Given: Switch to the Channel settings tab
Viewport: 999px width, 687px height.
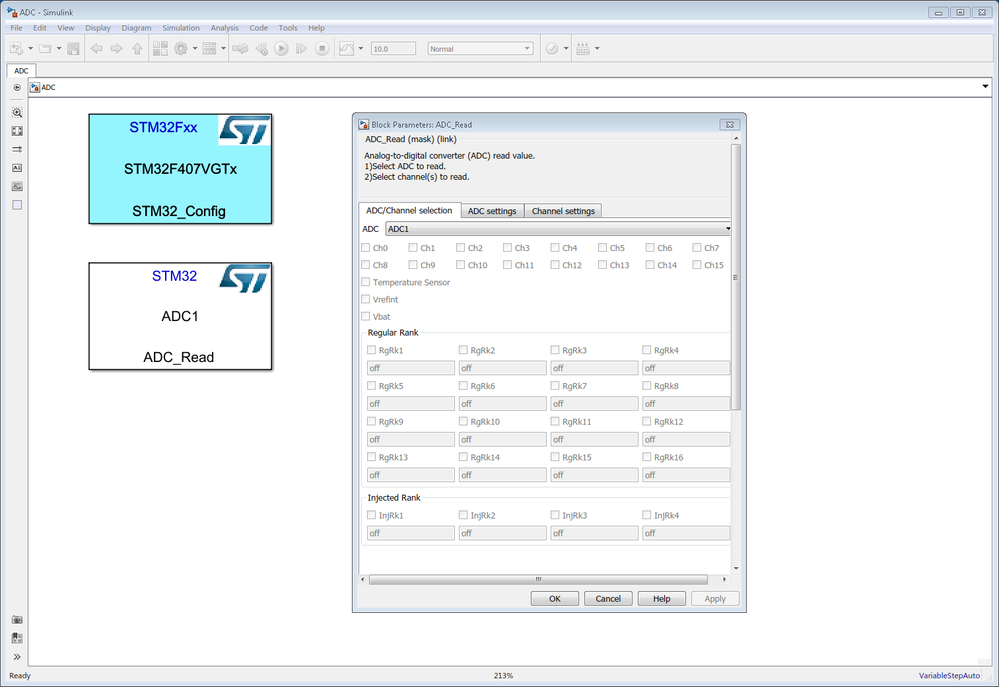Looking at the screenshot, I should [563, 211].
